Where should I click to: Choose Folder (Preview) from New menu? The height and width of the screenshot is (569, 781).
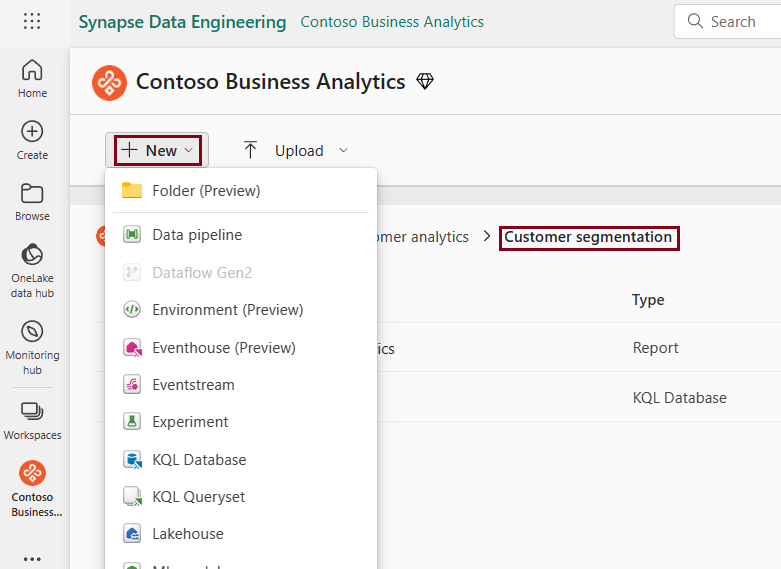pos(241,191)
